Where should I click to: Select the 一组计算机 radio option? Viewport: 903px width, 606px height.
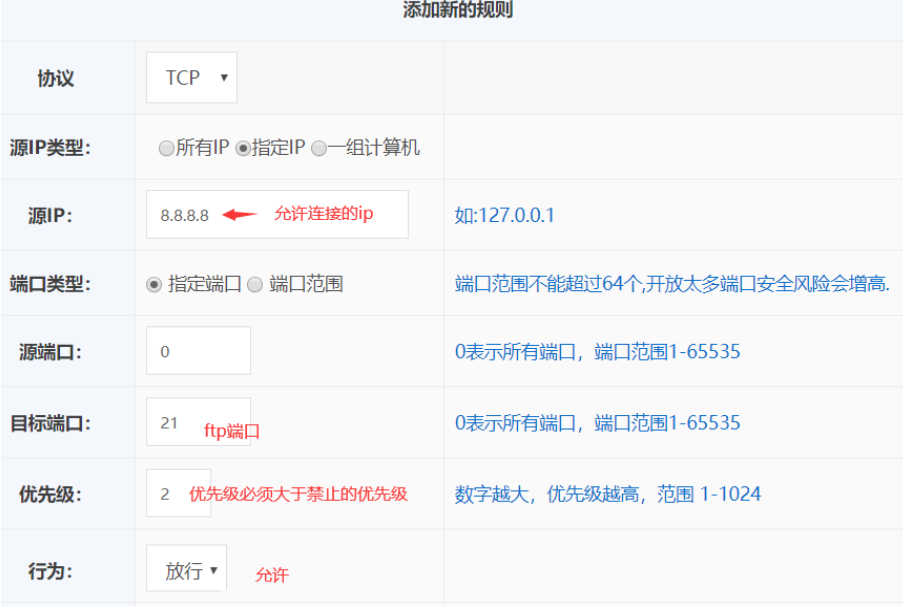319,148
